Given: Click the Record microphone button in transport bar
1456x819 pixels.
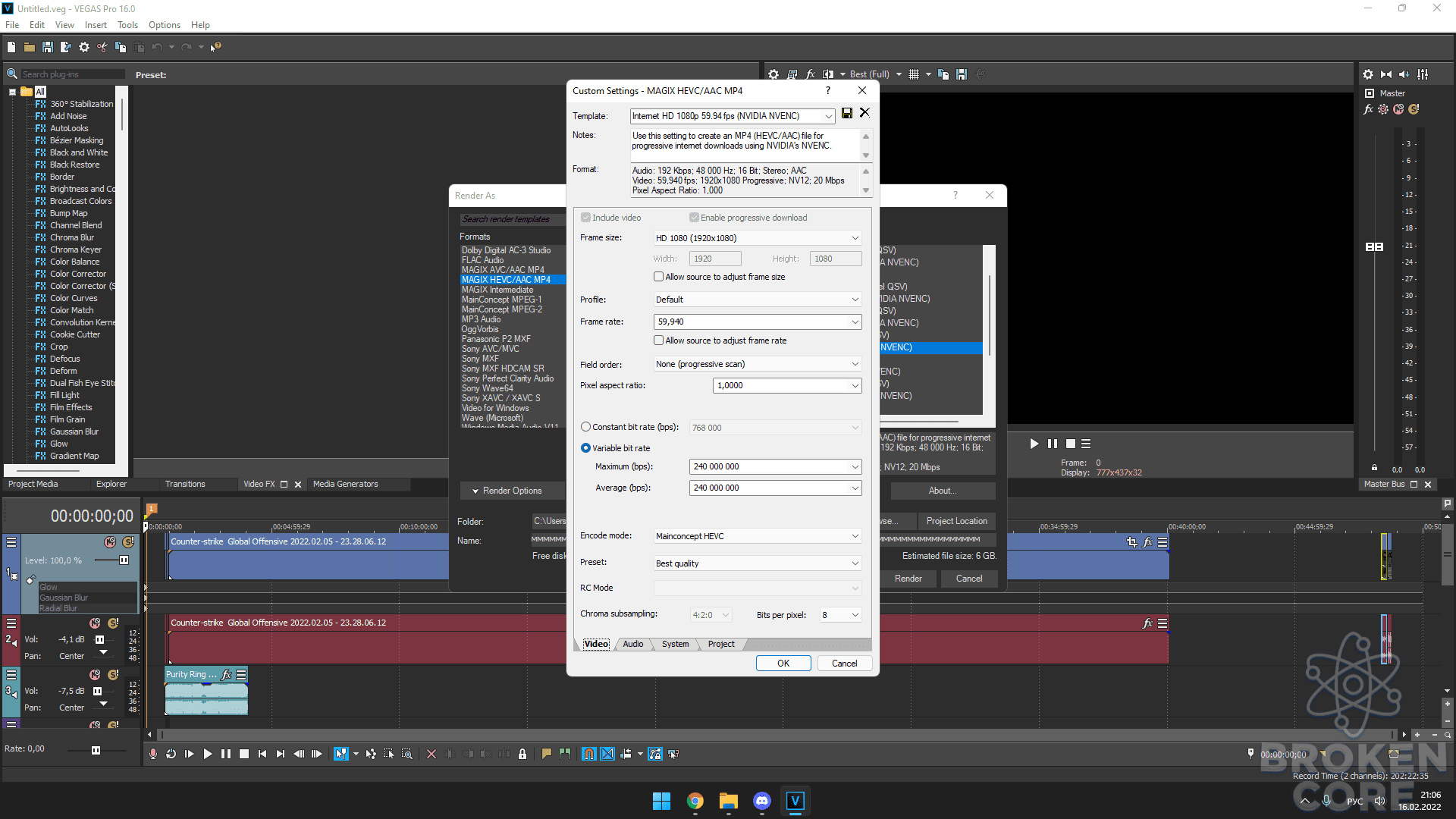Looking at the screenshot, I should pos(153,754).
